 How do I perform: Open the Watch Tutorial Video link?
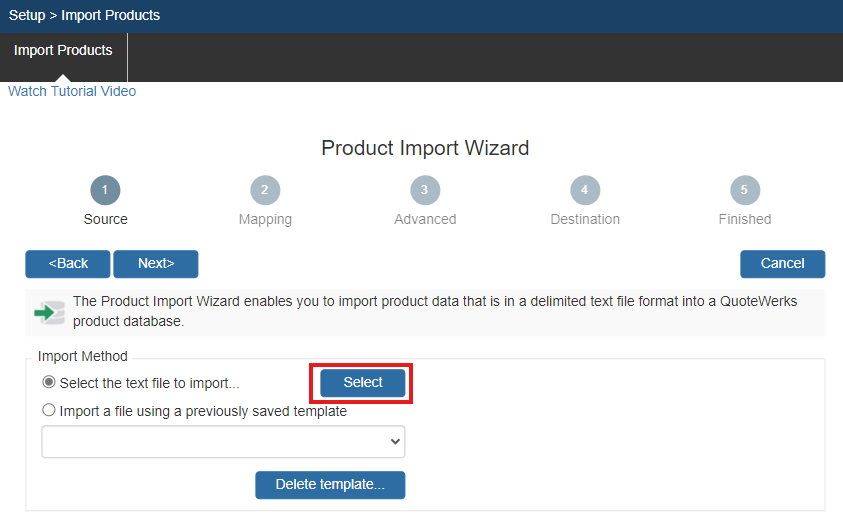point(72,91)
